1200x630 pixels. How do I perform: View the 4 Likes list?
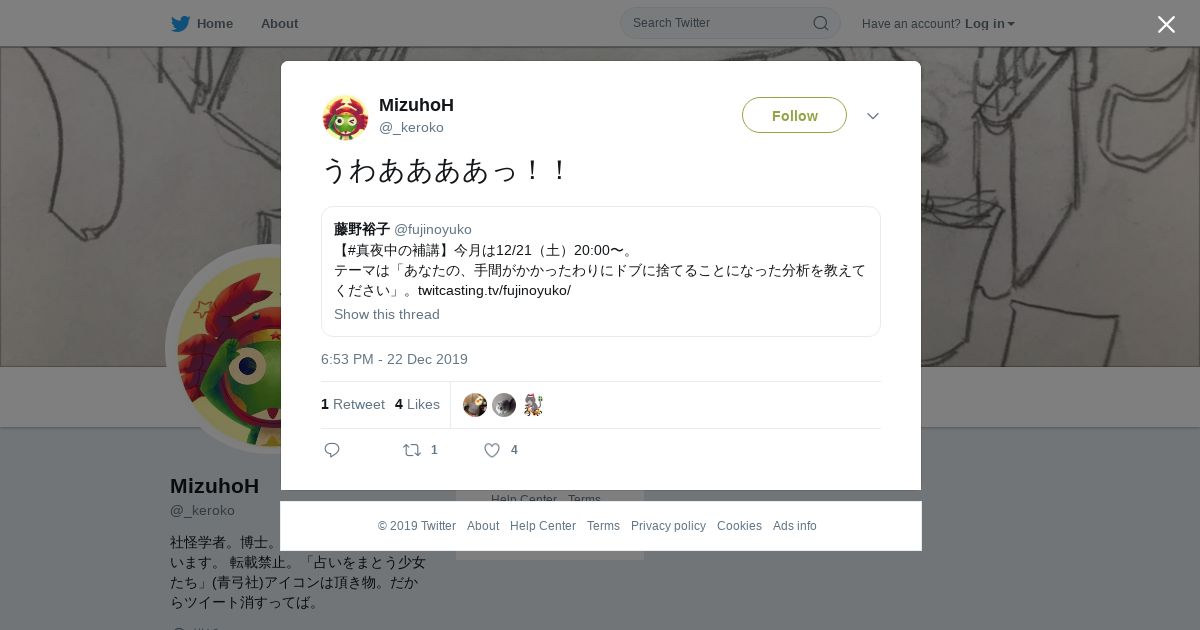417,404
